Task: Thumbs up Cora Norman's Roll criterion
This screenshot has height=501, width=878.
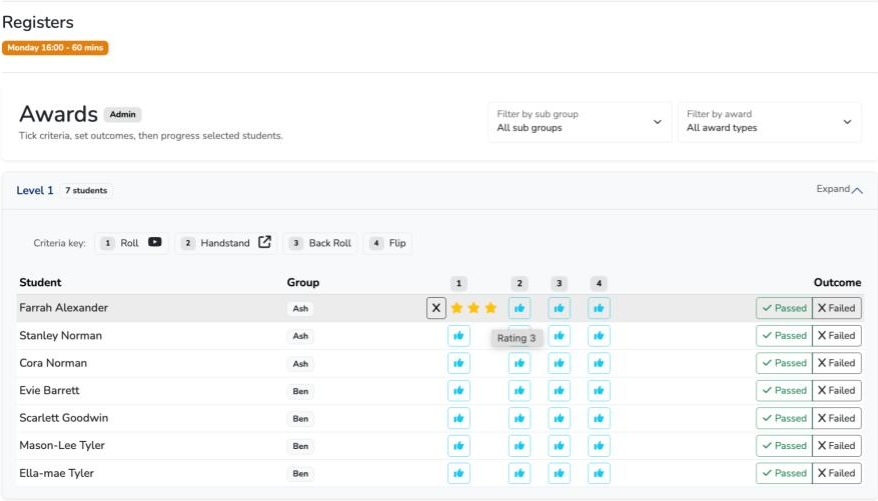Action: click(x=458, y=363)
